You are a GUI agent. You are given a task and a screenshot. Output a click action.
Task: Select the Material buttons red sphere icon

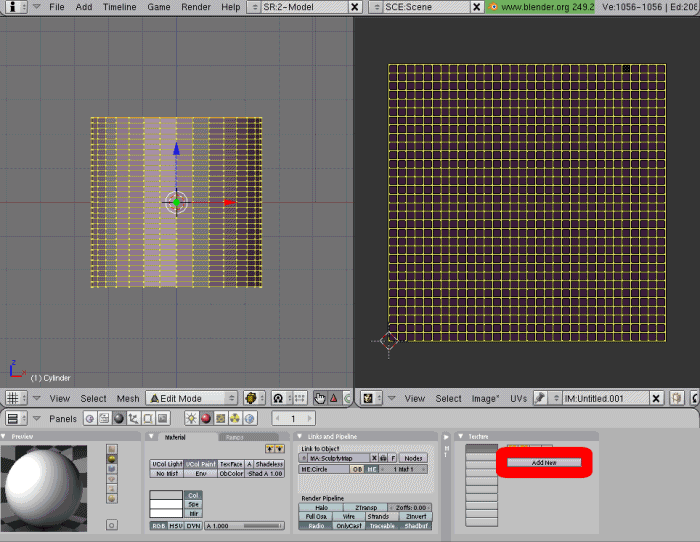click(x=206, y=419)
